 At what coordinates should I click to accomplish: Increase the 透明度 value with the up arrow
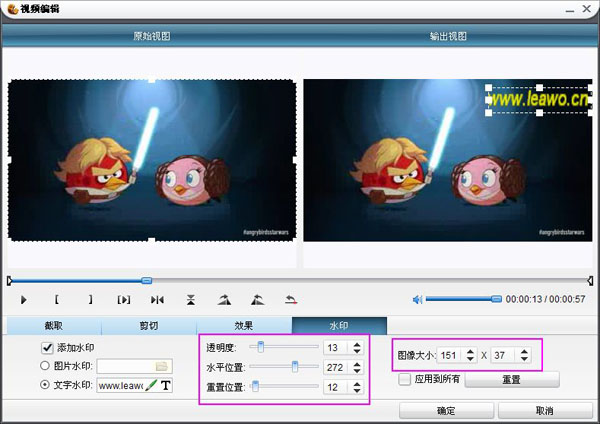pos(357,344)
